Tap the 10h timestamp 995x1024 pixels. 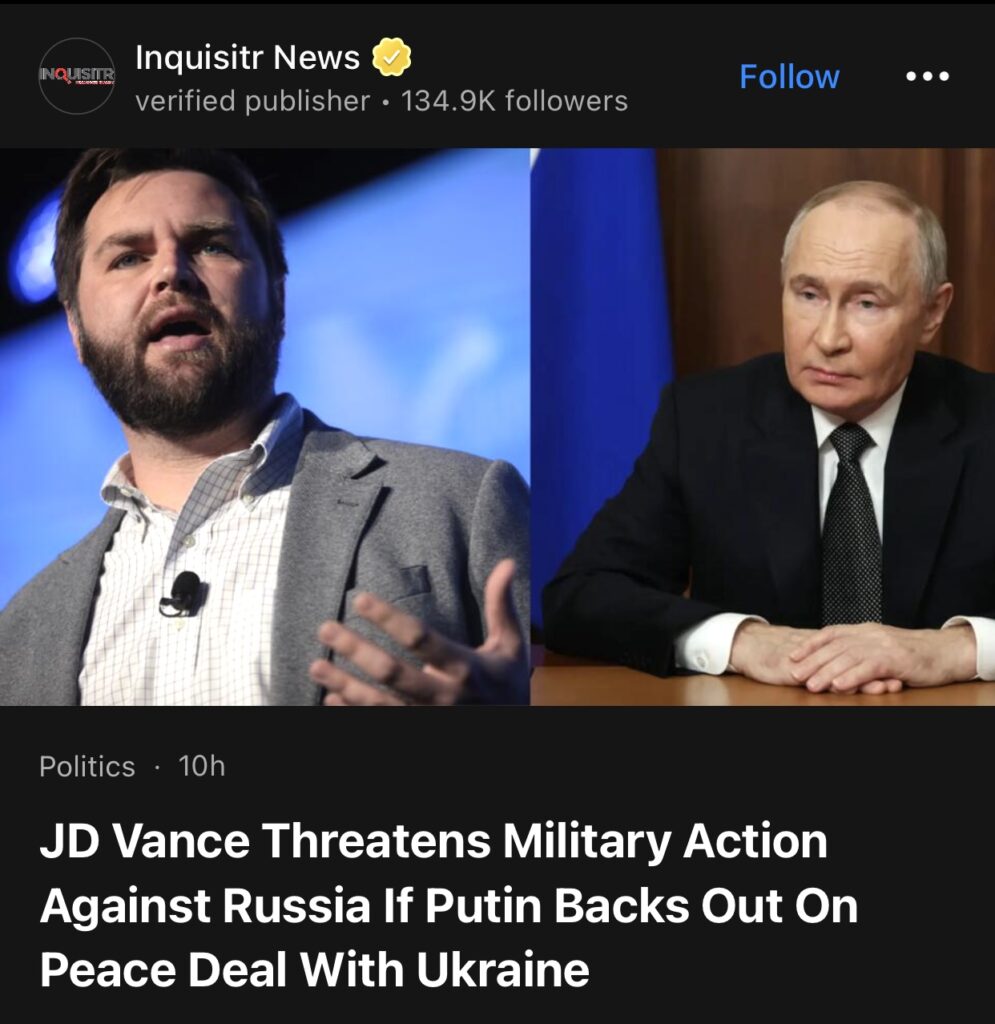(201, 766)
